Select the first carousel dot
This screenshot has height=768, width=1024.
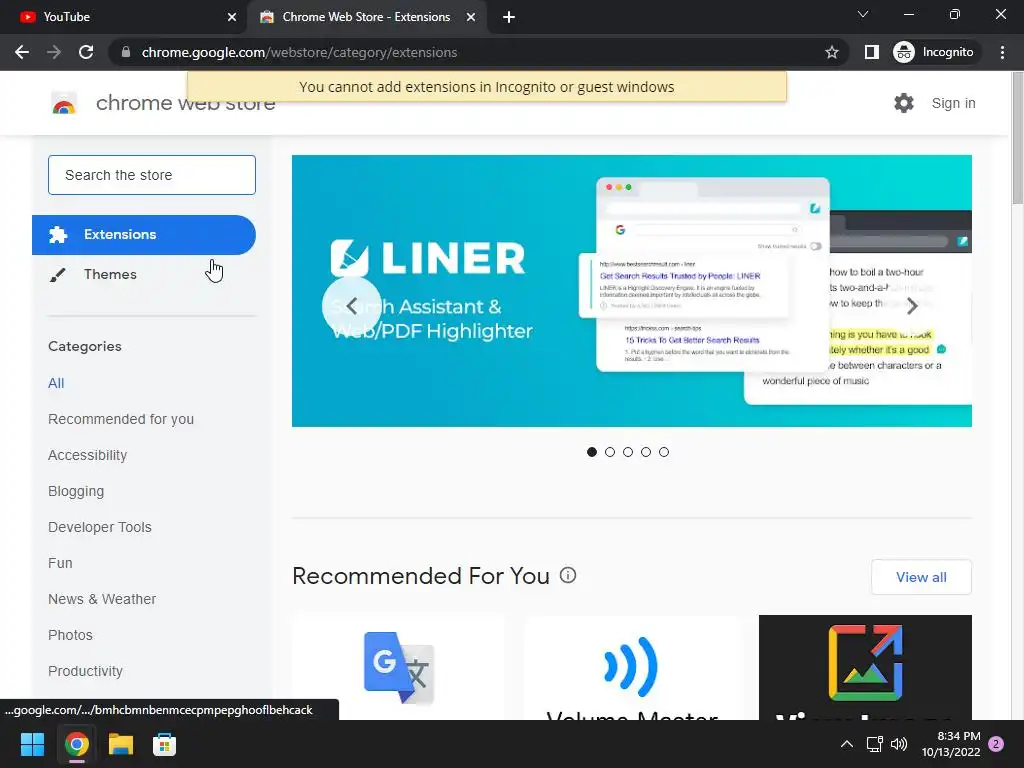(592, 452)
